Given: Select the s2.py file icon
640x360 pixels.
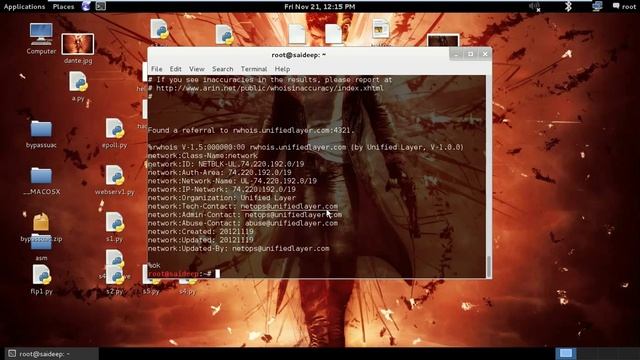Looking at the screenshot, I should pyautogui.click(x=115, y=279).
